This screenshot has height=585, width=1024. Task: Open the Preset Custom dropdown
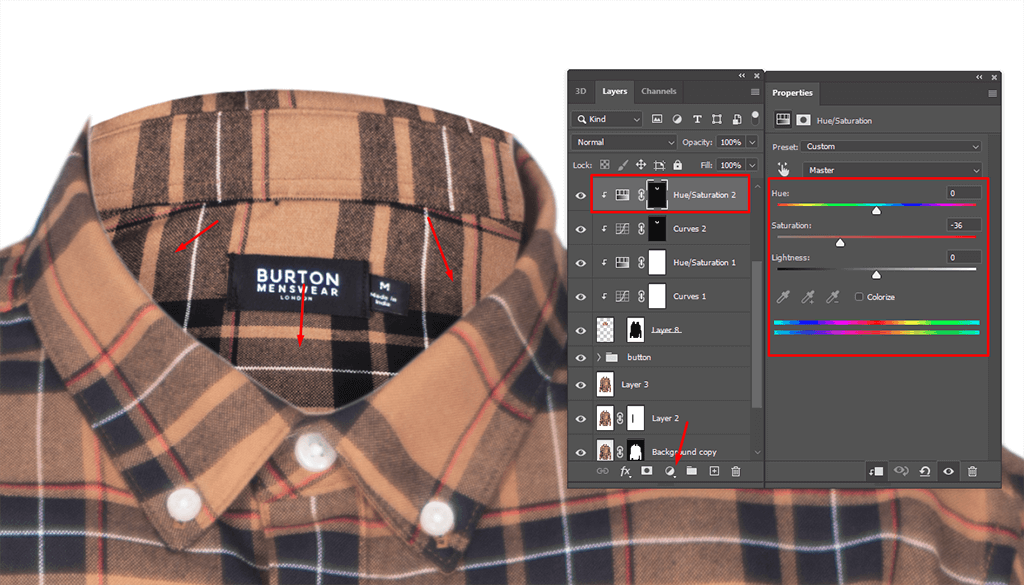click(891, 146)
